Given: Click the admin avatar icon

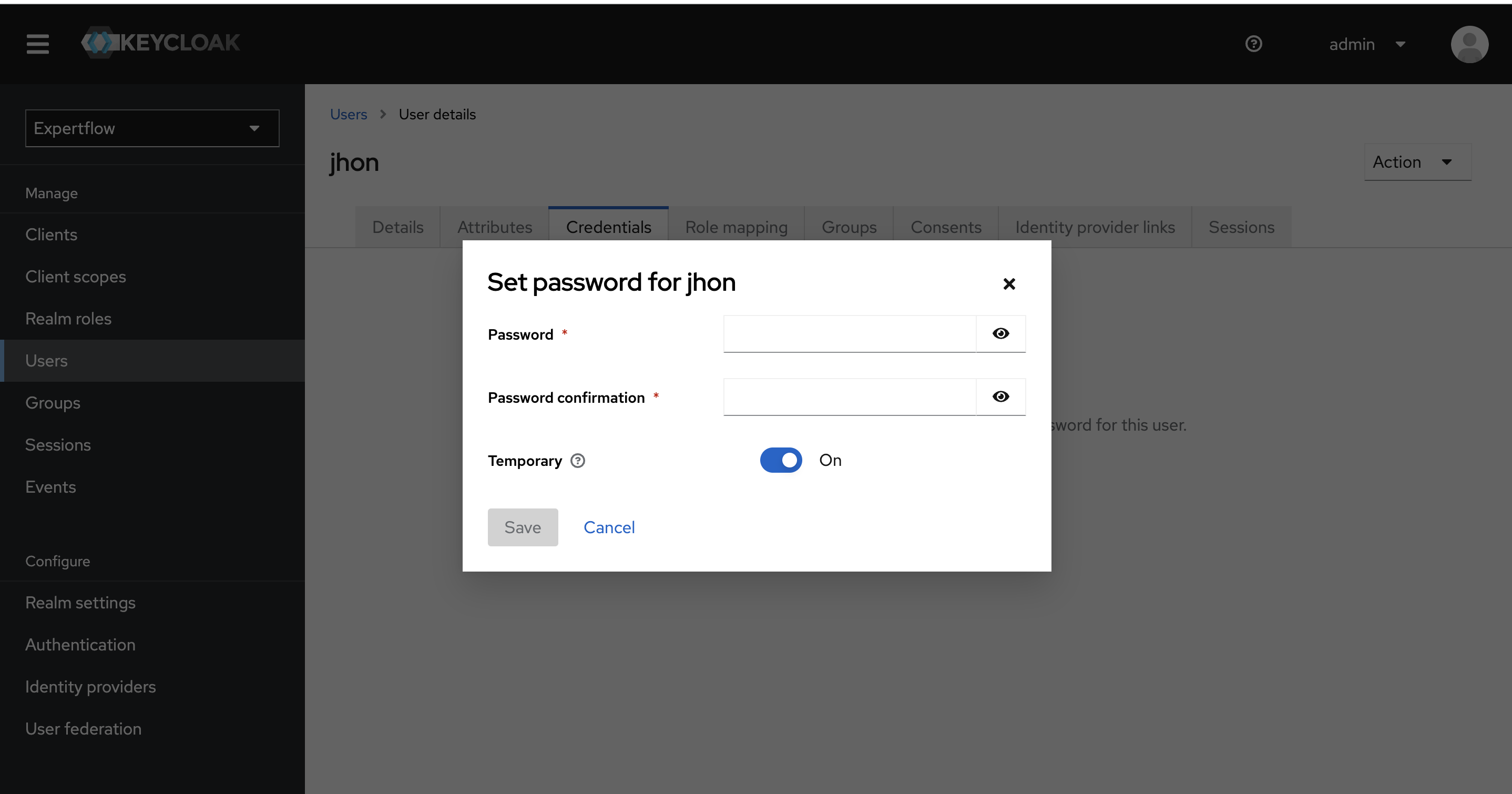Looking at the screenshot, I should tap(1469, 44).
